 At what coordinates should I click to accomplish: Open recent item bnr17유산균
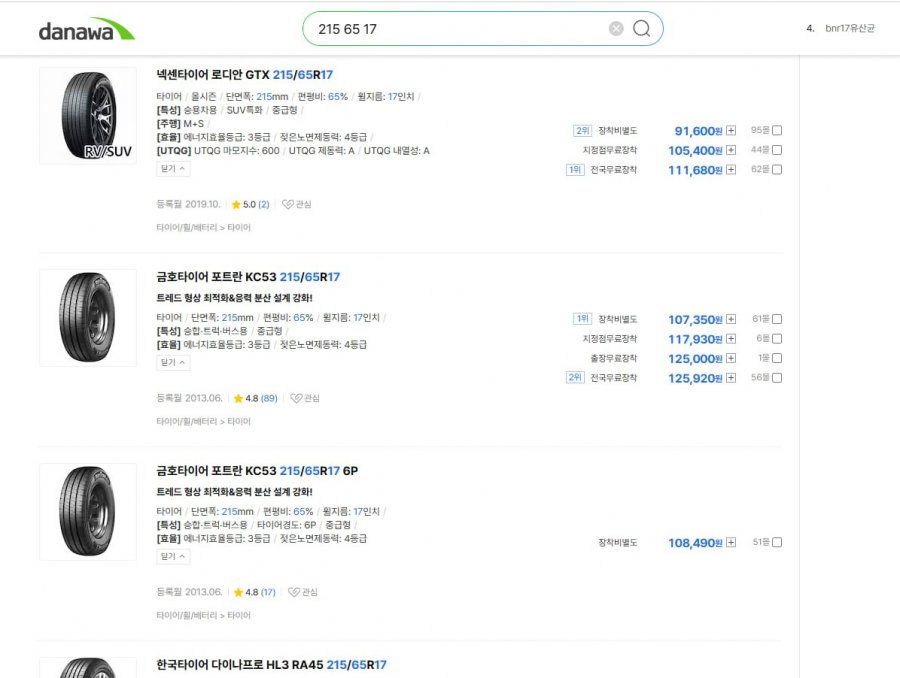(x=849, y=28)
